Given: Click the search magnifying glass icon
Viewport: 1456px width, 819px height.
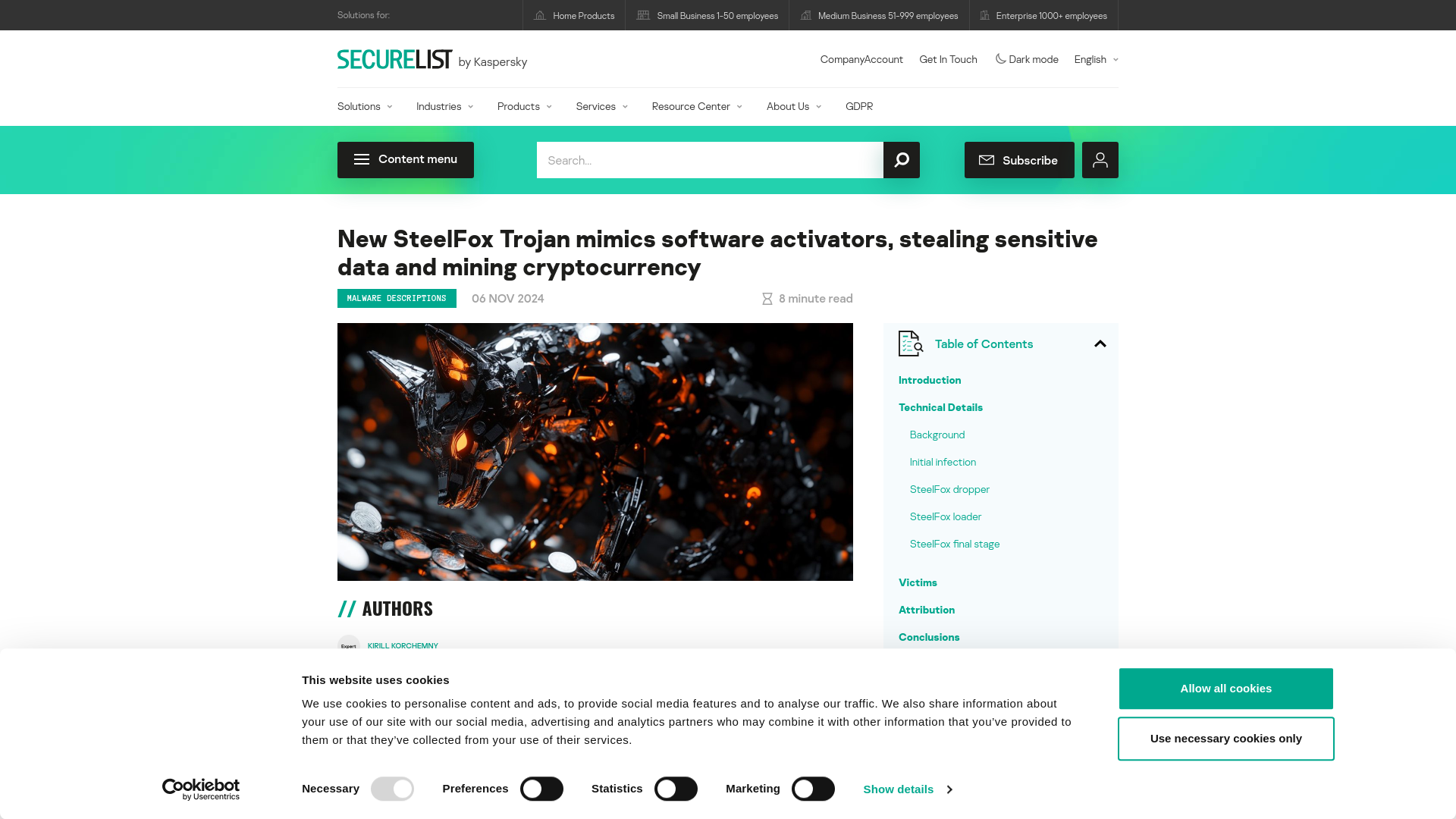Looking at the screenshot, I should coord(901,160).
